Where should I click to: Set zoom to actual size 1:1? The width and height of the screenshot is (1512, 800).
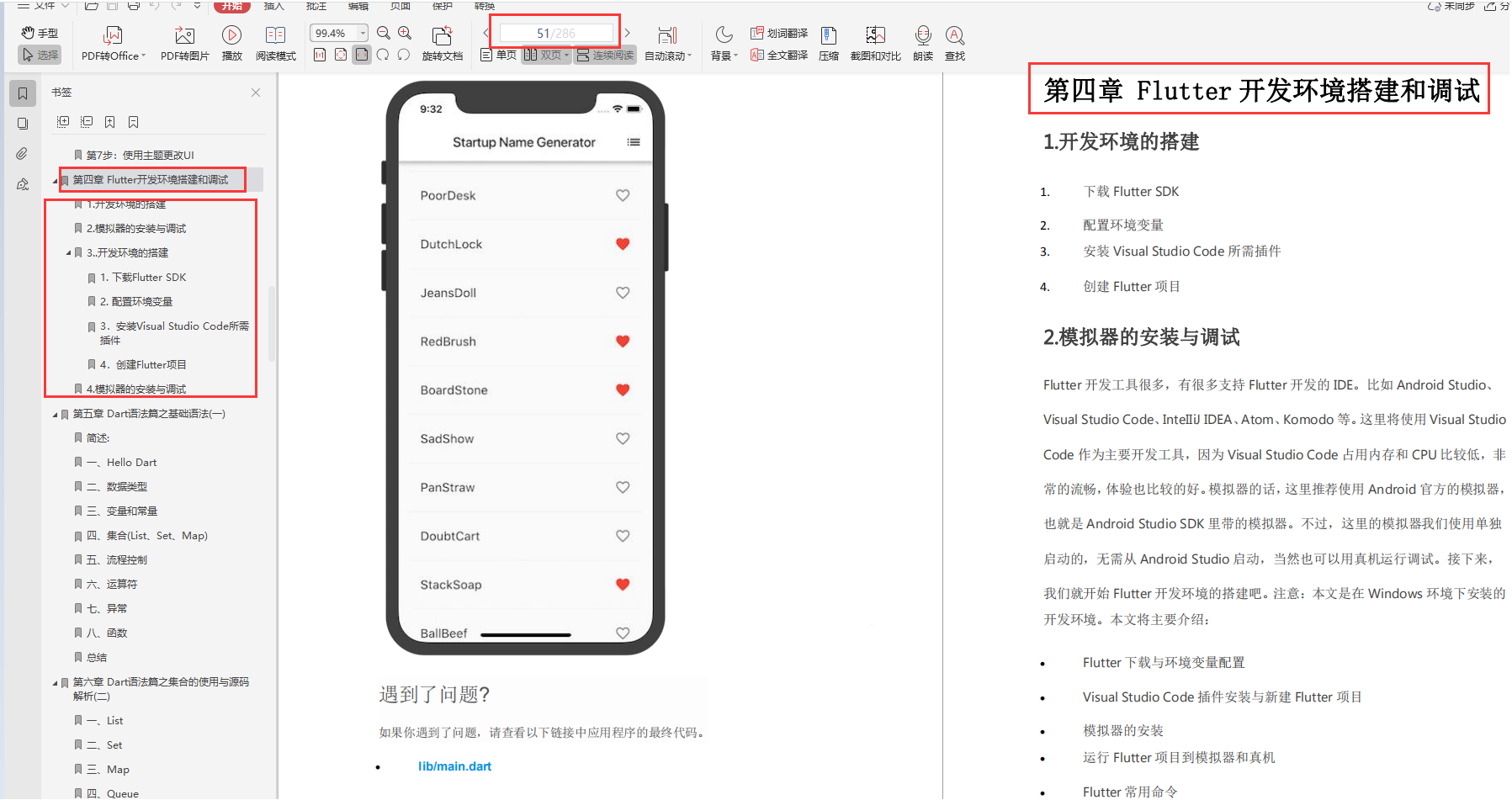[x=320, y=55]
